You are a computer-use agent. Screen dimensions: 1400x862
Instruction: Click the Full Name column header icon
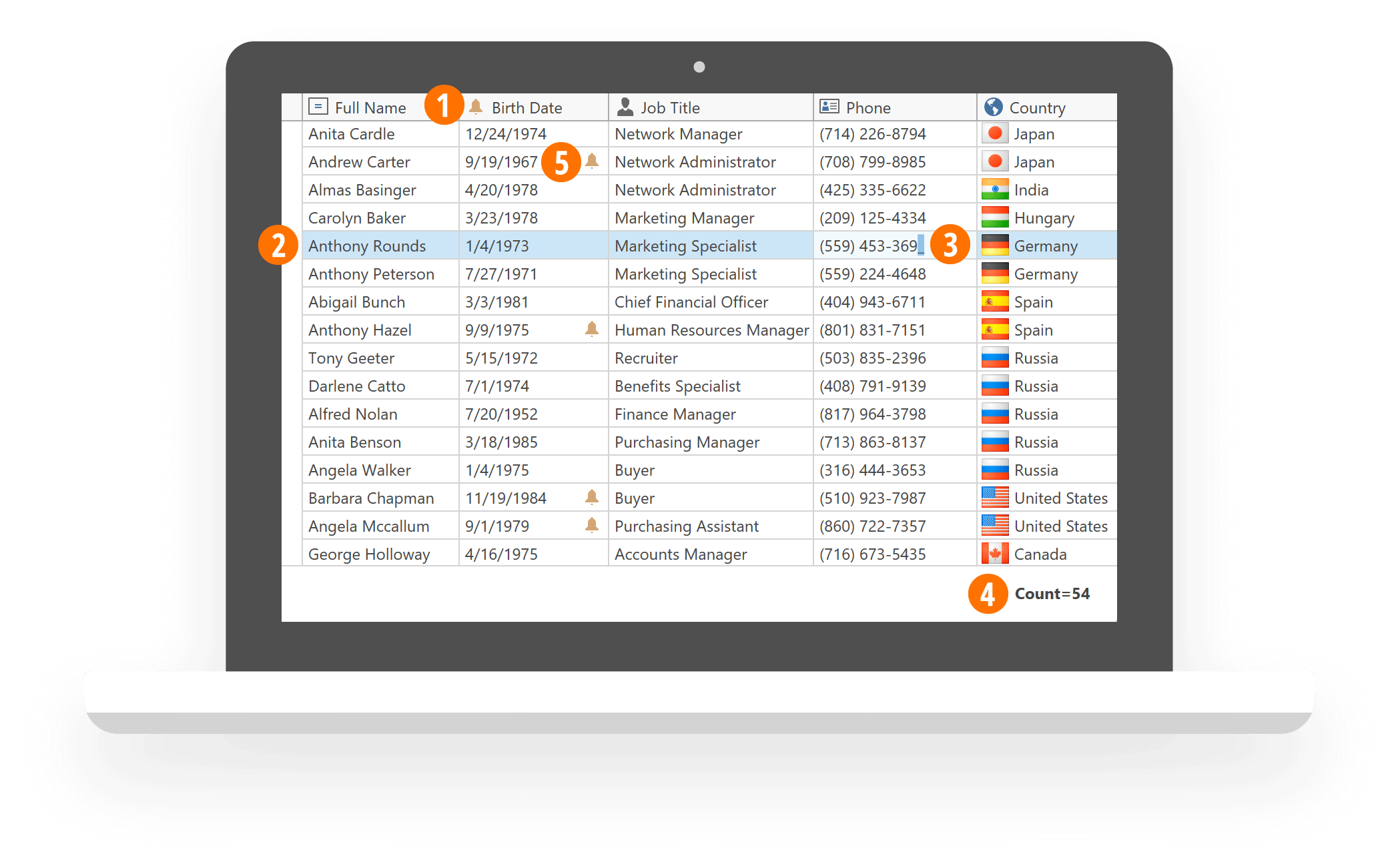click(318, 107)
